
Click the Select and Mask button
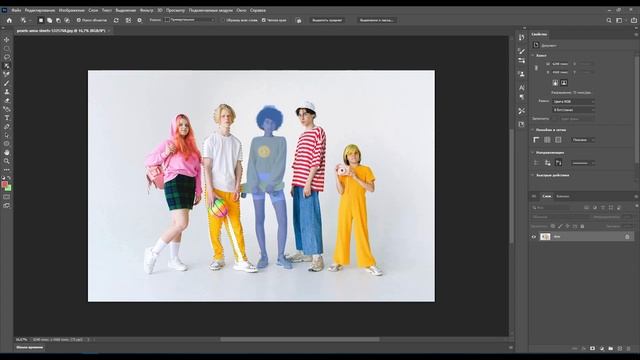click(x=376, y=20)
